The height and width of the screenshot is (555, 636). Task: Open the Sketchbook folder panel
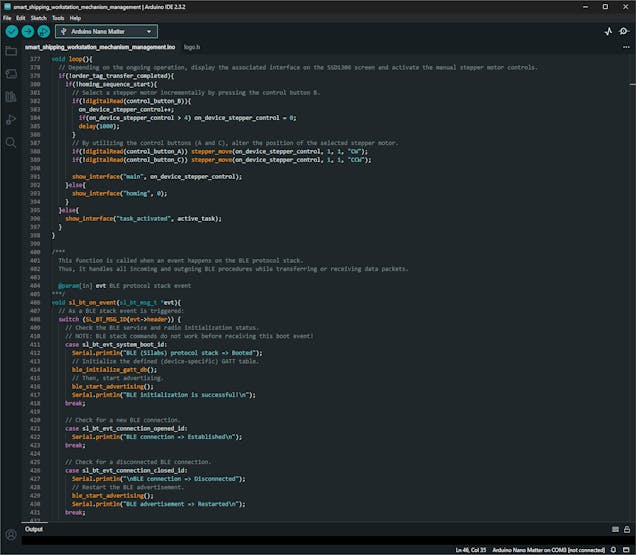point(11,51)
